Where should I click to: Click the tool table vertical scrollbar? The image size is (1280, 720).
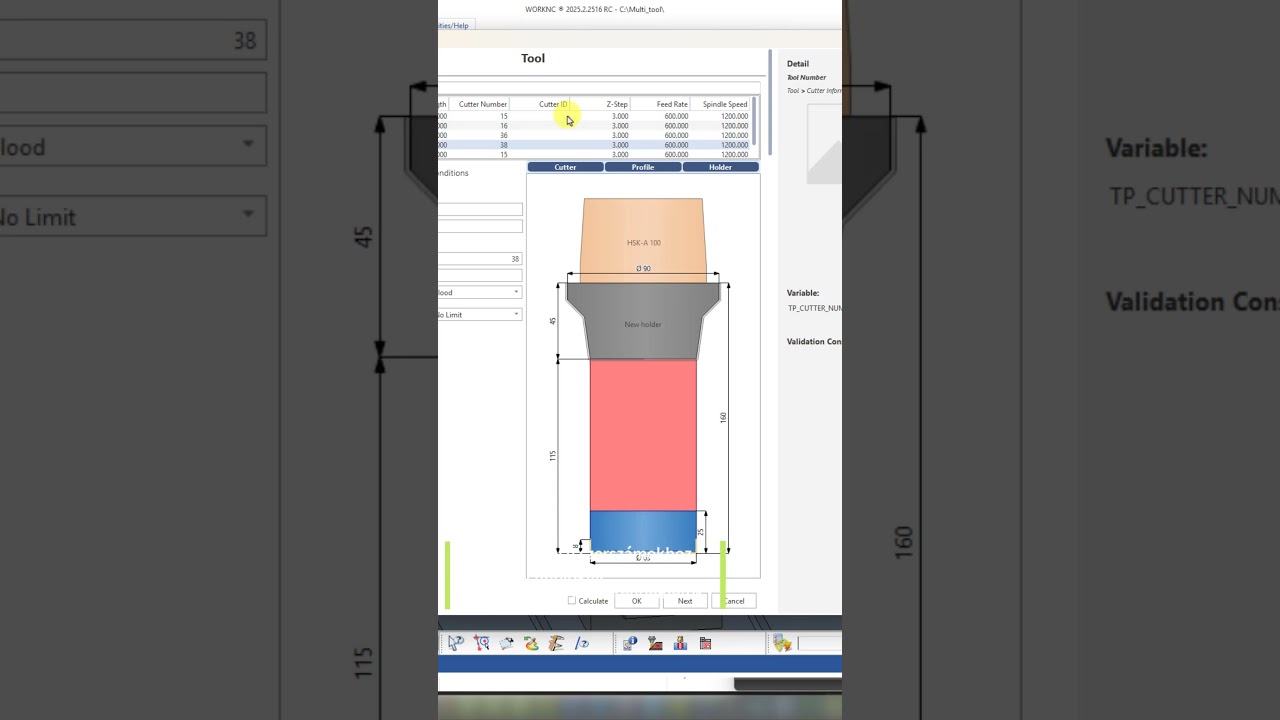click(x=754, y=122)
